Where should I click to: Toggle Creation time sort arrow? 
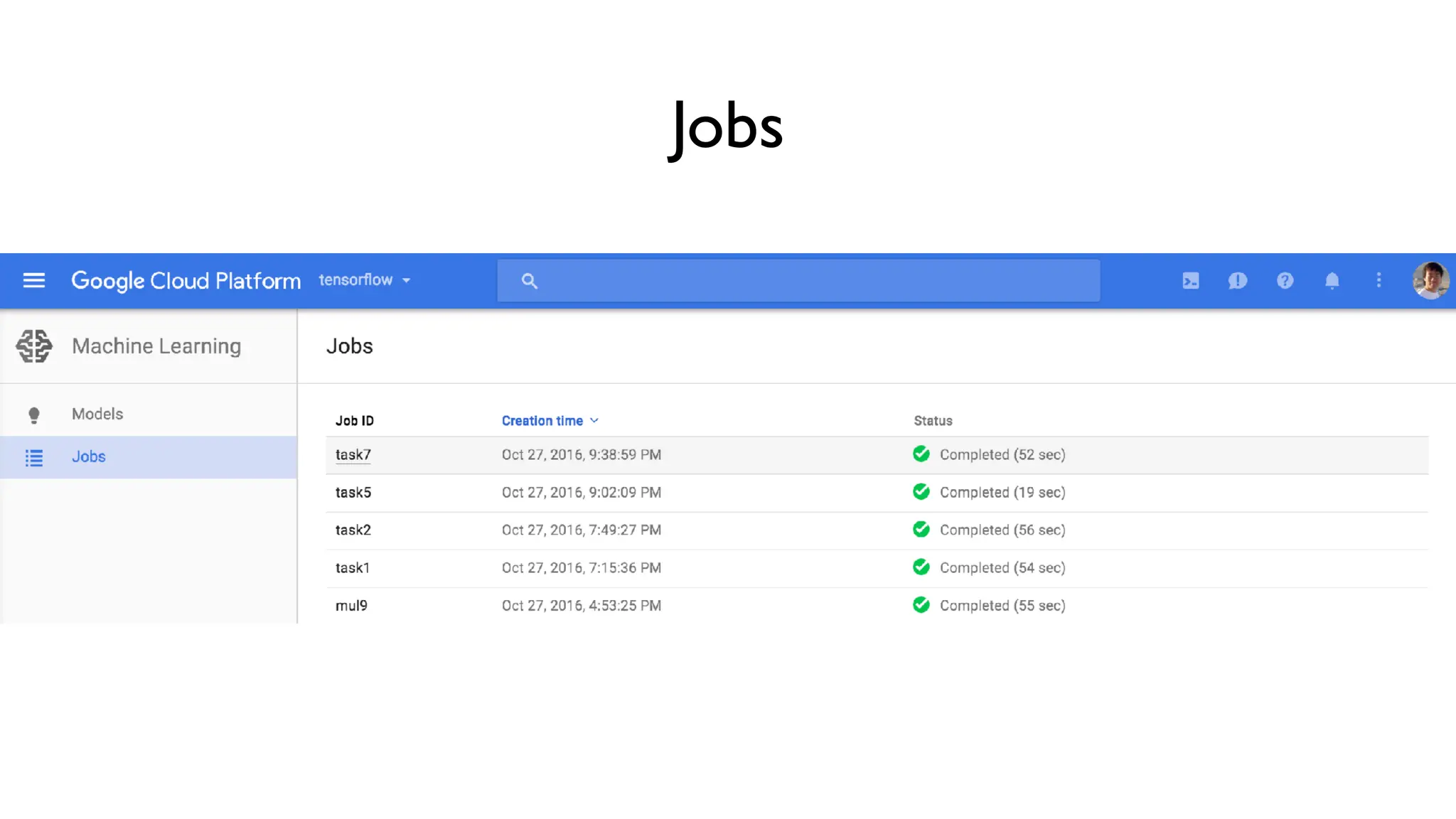(x=594, y=421)
